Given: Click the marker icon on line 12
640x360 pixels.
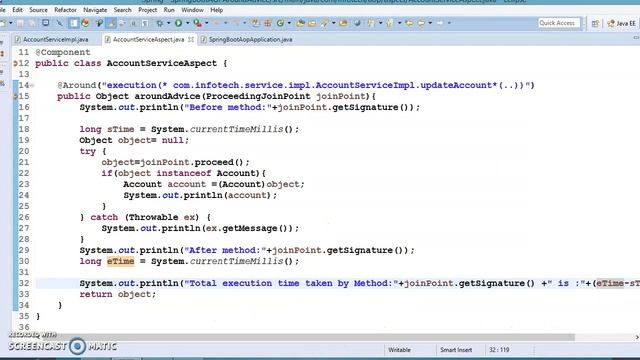Looking at the screenshot, I should pos(15,63).
